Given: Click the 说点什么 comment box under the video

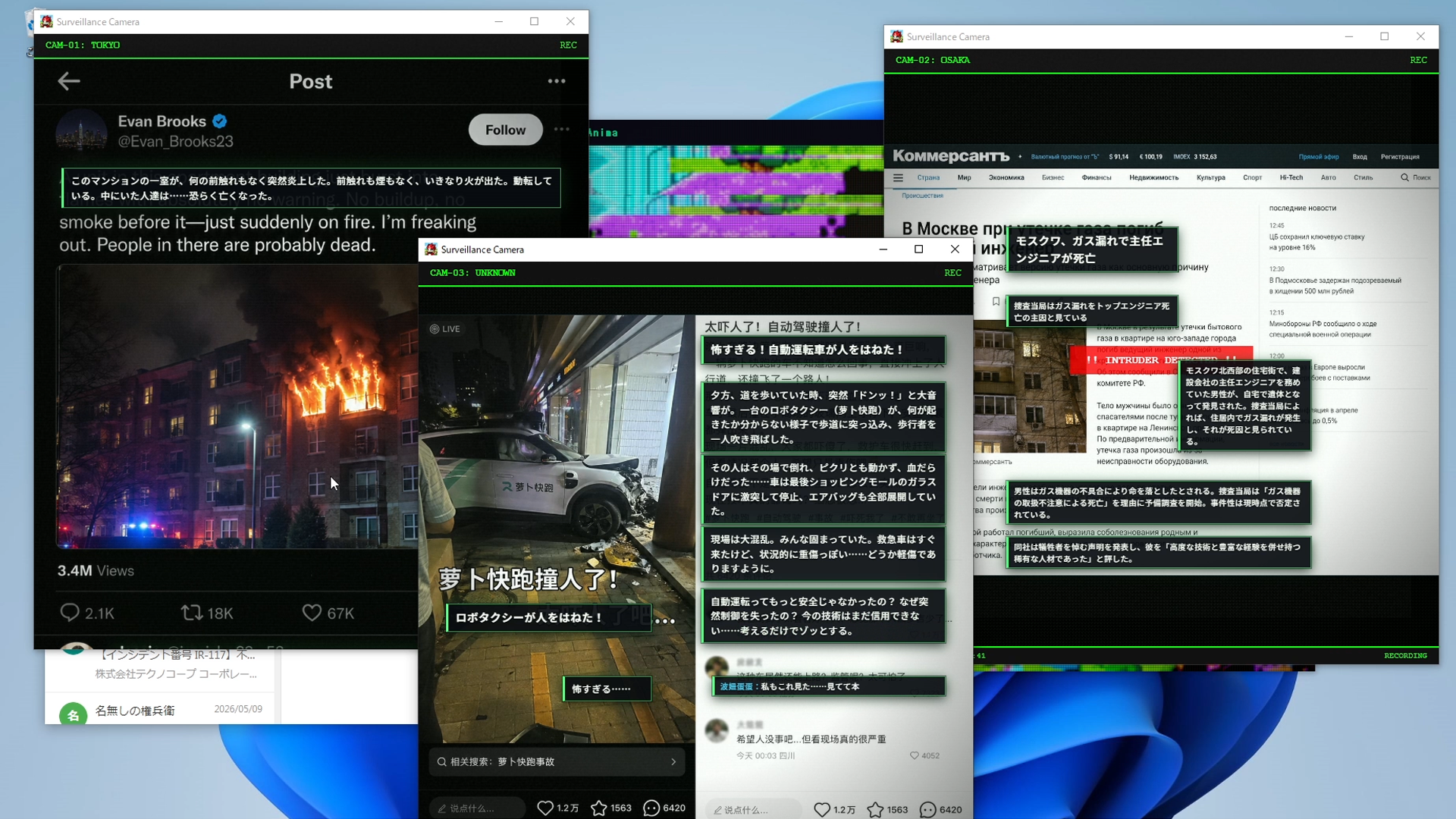Looking at the screenshot, I should pos(477,808).
